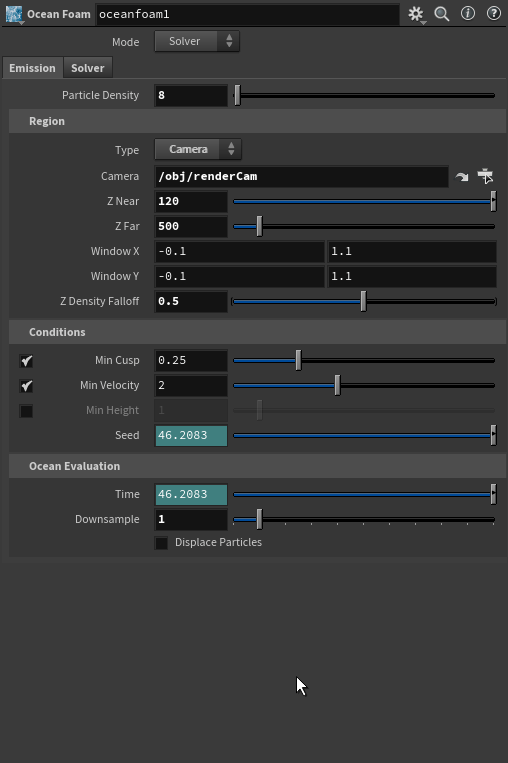
Task: Open the region Type dropdown showing Camera
Action: point(198,149)
